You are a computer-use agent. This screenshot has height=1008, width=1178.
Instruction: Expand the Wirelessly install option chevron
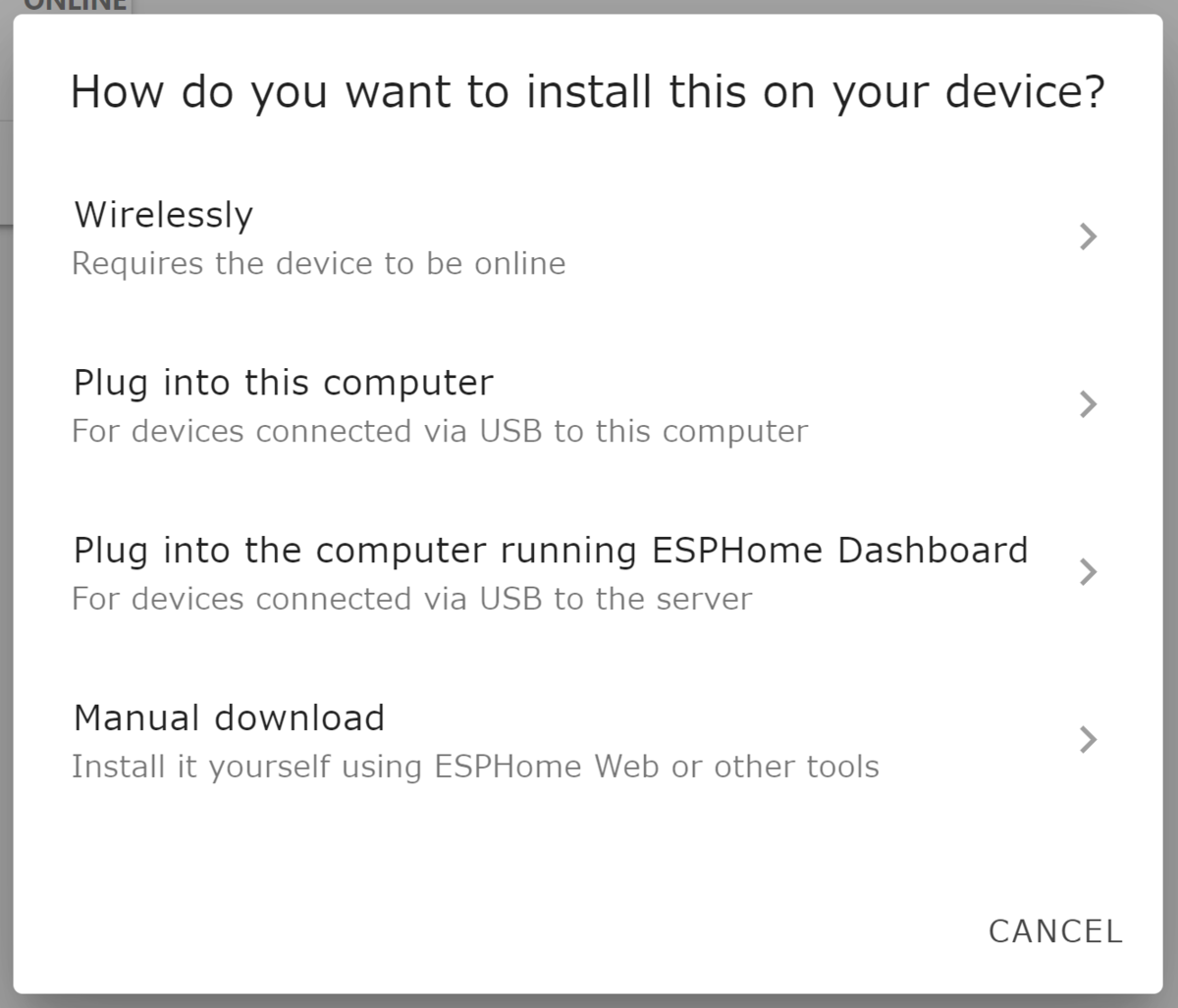tap(1087, 237)
